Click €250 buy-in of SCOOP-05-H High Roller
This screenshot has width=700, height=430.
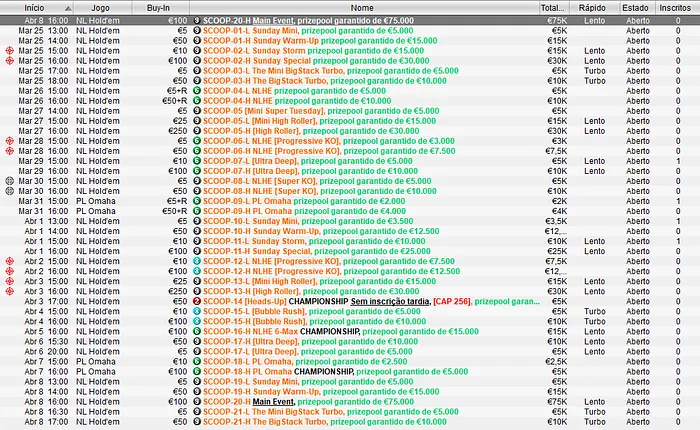178,131
